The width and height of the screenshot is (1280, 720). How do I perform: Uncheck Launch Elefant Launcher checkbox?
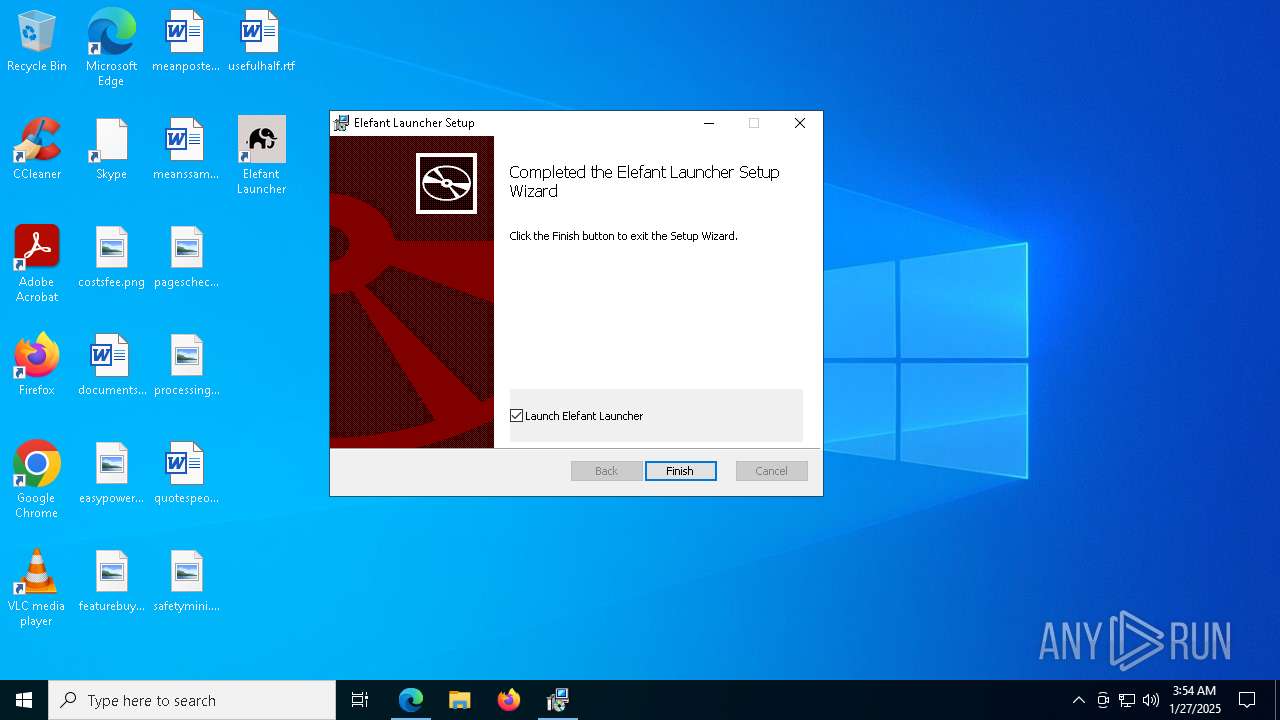tap(517, 416)
